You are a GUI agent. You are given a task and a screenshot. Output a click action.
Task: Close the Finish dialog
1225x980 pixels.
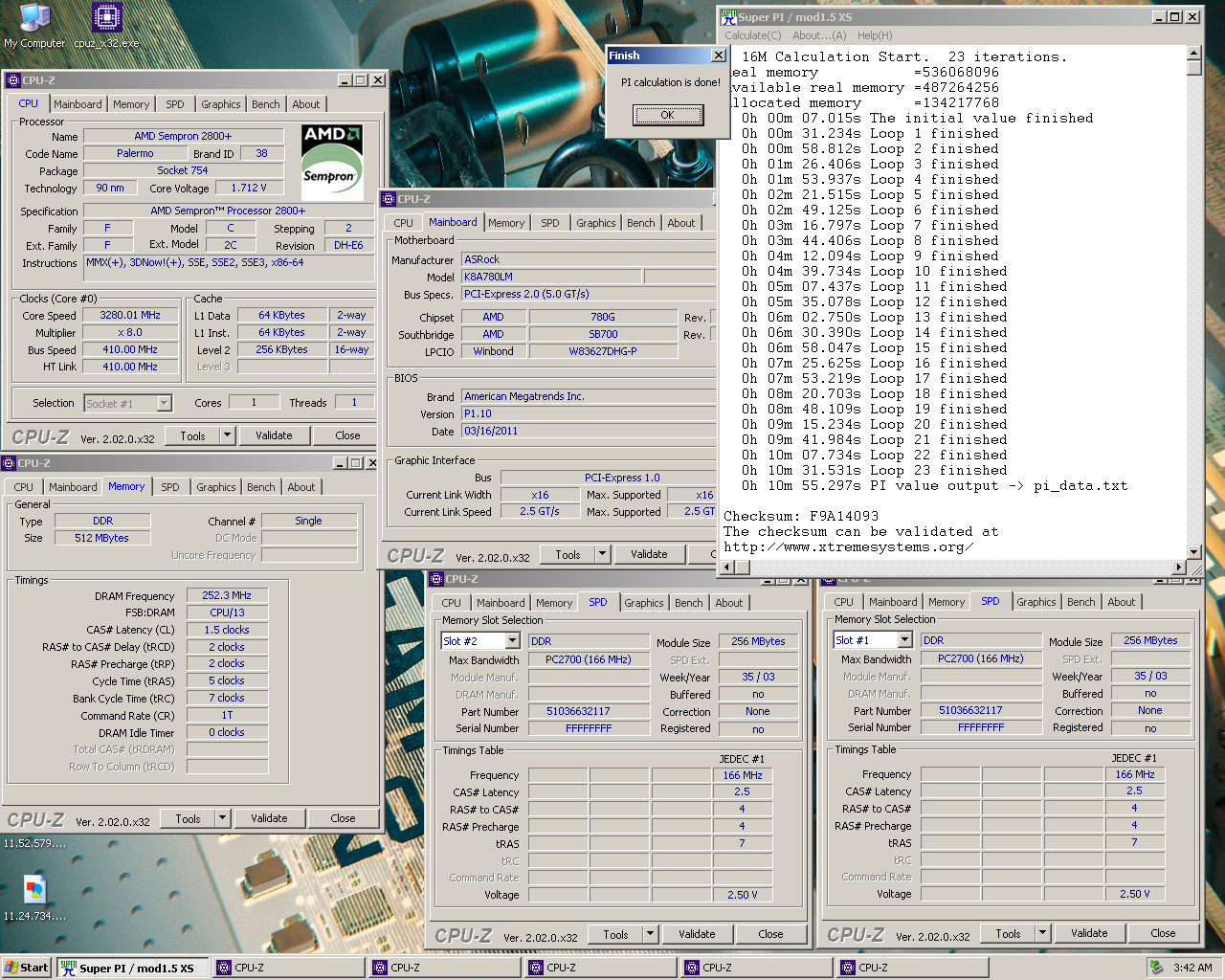[x=719, y=56]
